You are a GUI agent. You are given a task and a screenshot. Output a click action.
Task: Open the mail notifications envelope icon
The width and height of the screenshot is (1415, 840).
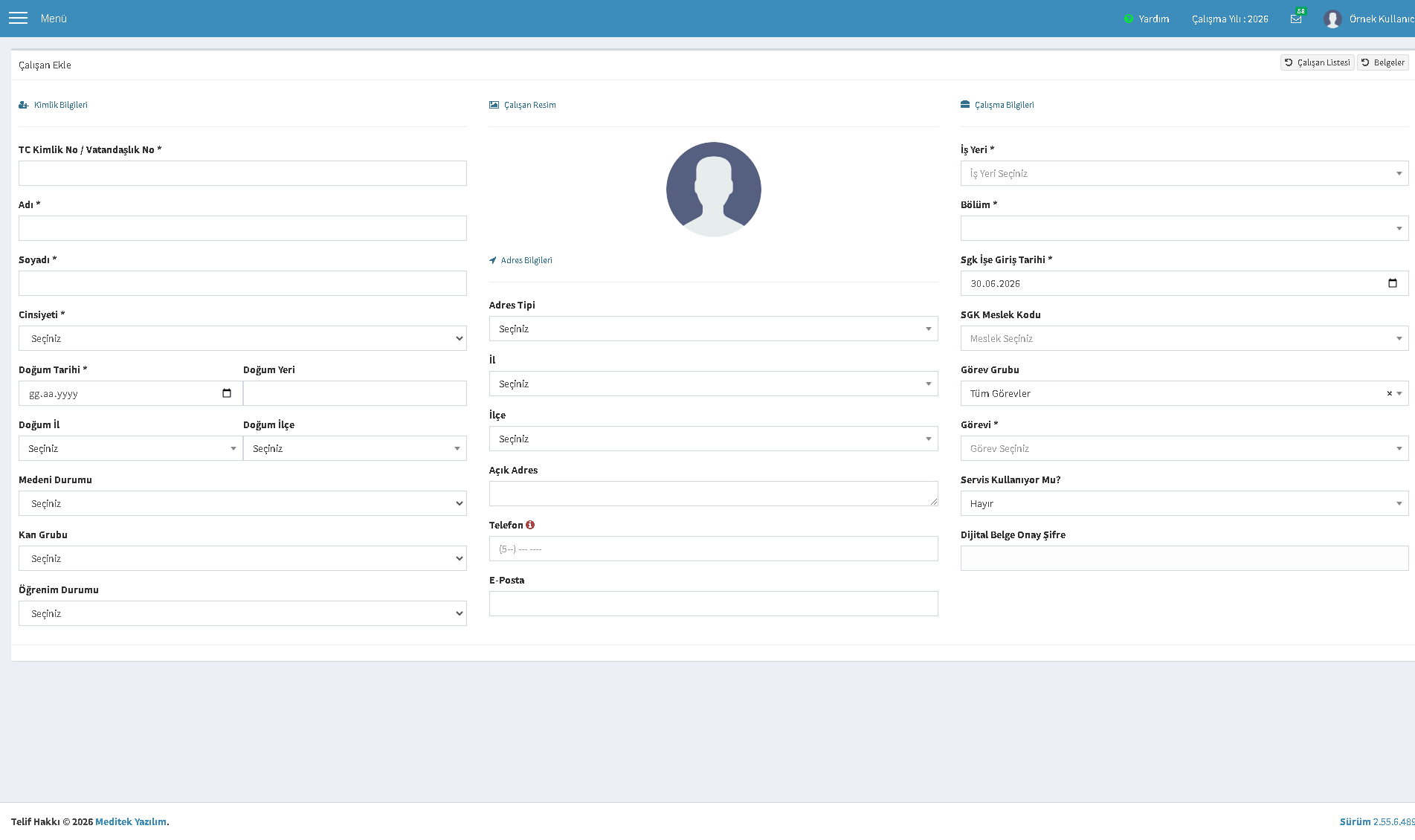1296,19
